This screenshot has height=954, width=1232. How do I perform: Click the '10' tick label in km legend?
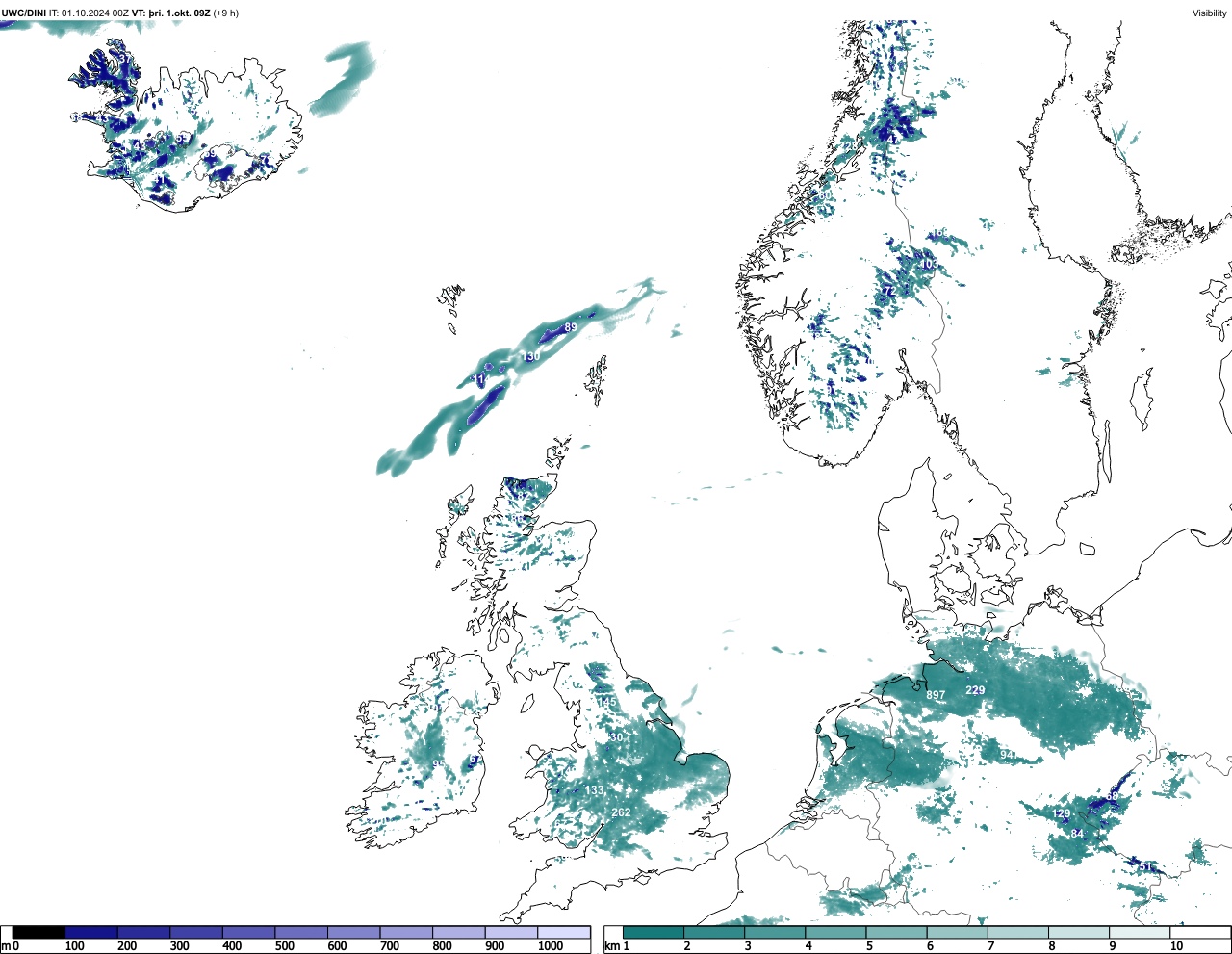tap(1176, 946)
